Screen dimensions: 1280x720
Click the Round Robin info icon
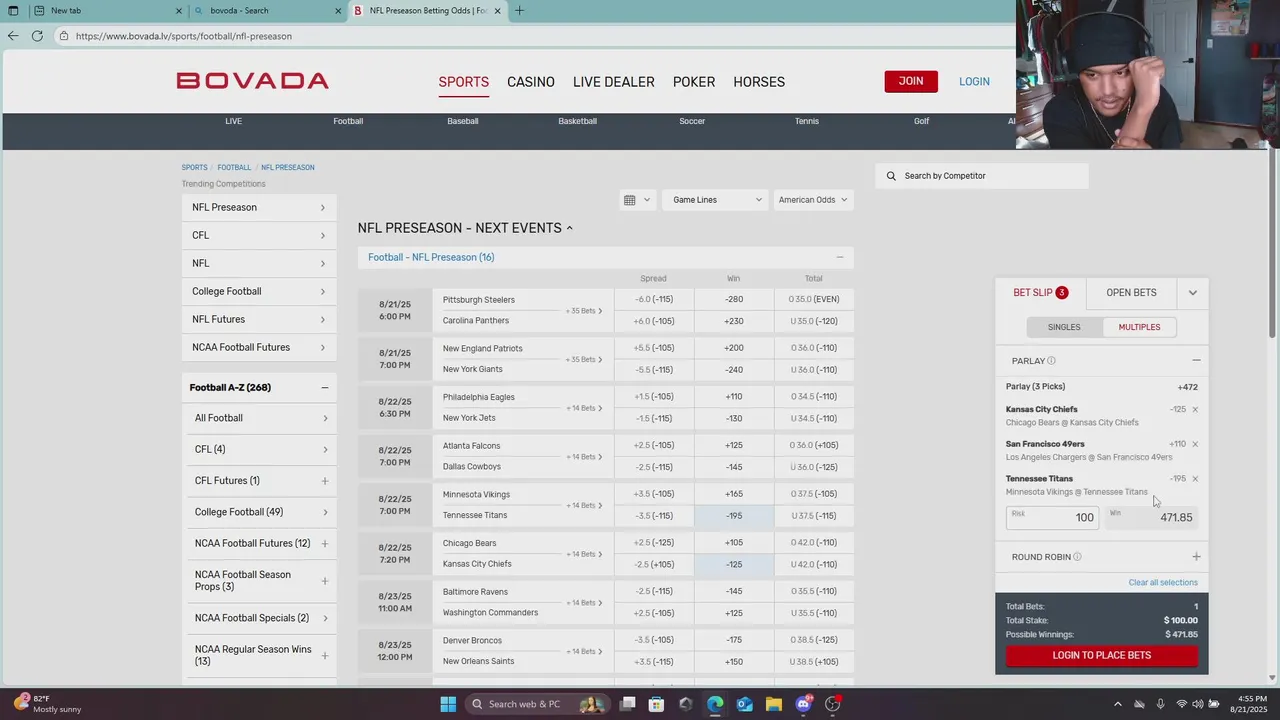1077,557
